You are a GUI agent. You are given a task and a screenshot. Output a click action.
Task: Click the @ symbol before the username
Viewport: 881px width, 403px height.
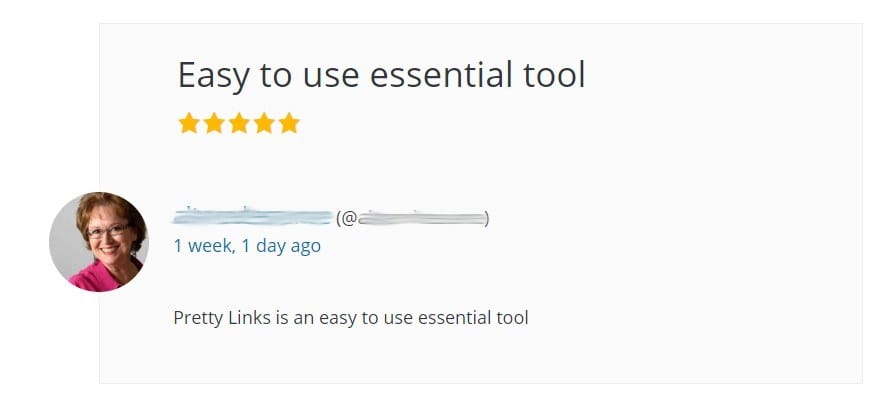coord(349,218)
